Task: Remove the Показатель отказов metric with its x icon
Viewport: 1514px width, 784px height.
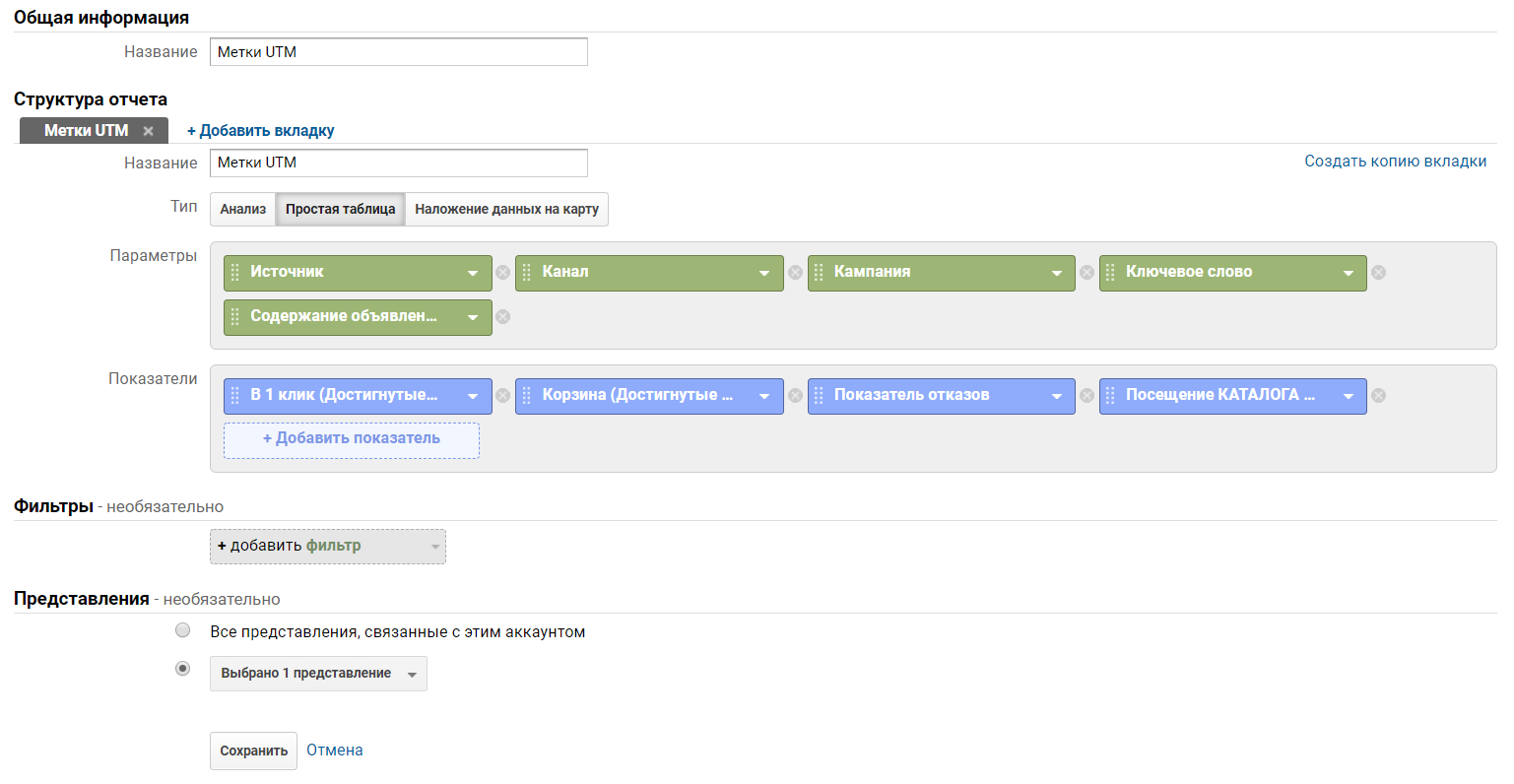Action: coord(1086,396)
